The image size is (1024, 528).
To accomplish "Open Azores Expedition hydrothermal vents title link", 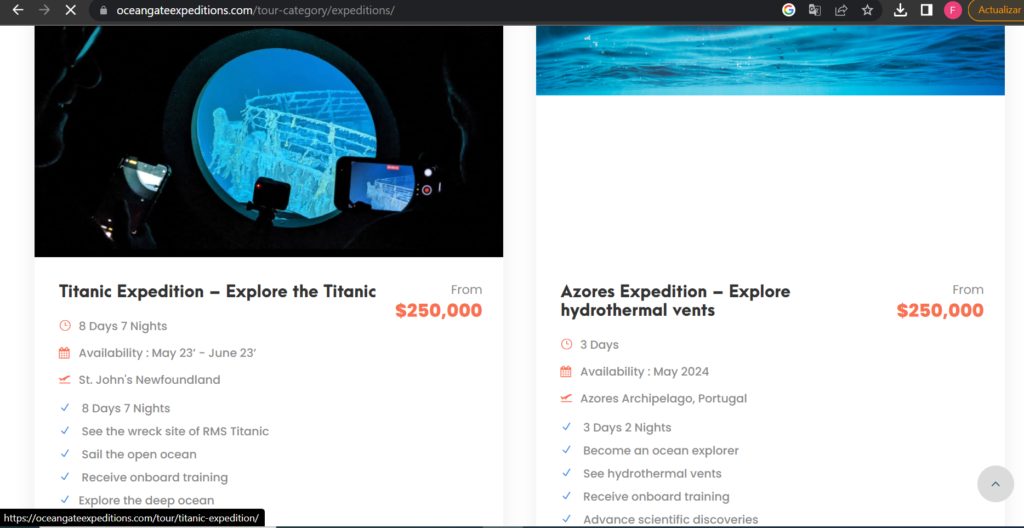I will [x=675, y=301].
